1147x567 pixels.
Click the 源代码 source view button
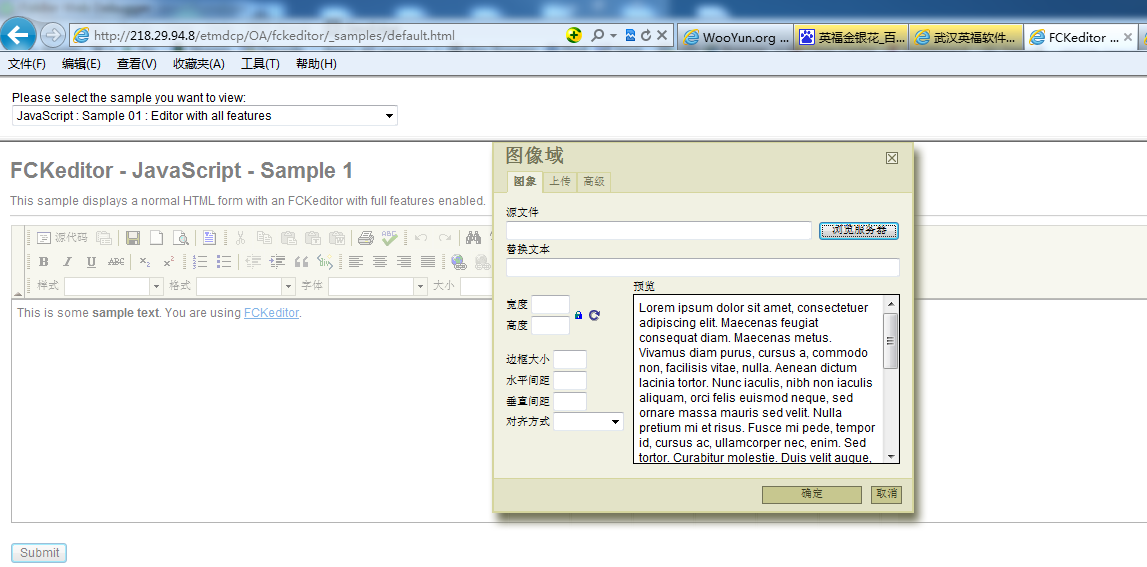point(63,238)
